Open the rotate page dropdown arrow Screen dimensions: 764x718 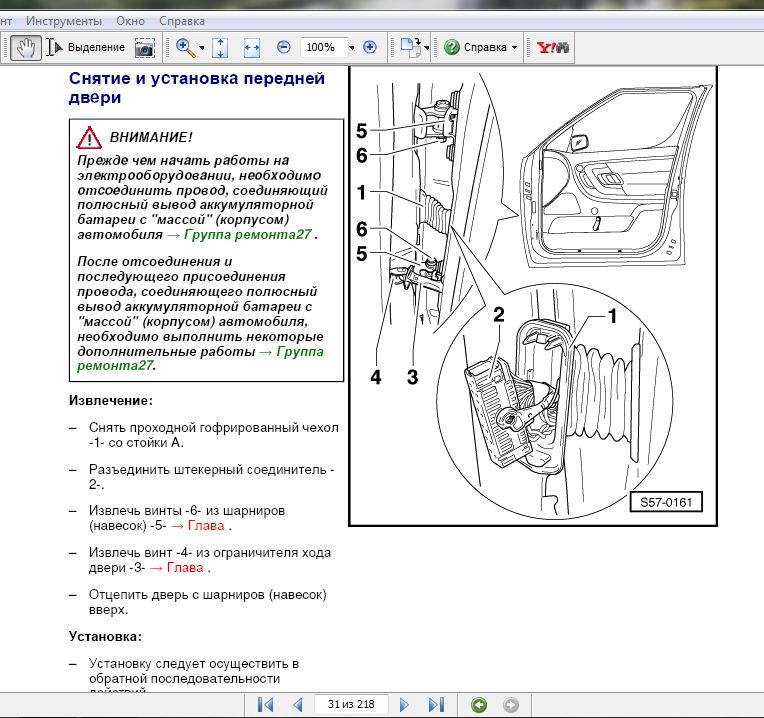pyautogui.click(x=427, y=48)
